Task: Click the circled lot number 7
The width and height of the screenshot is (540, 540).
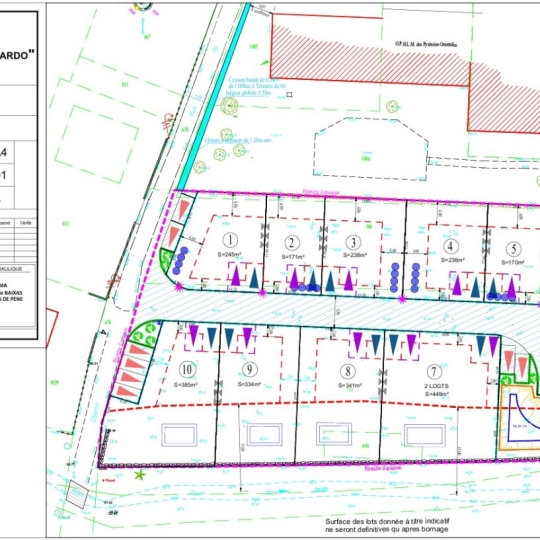Action: click(434, 372)
